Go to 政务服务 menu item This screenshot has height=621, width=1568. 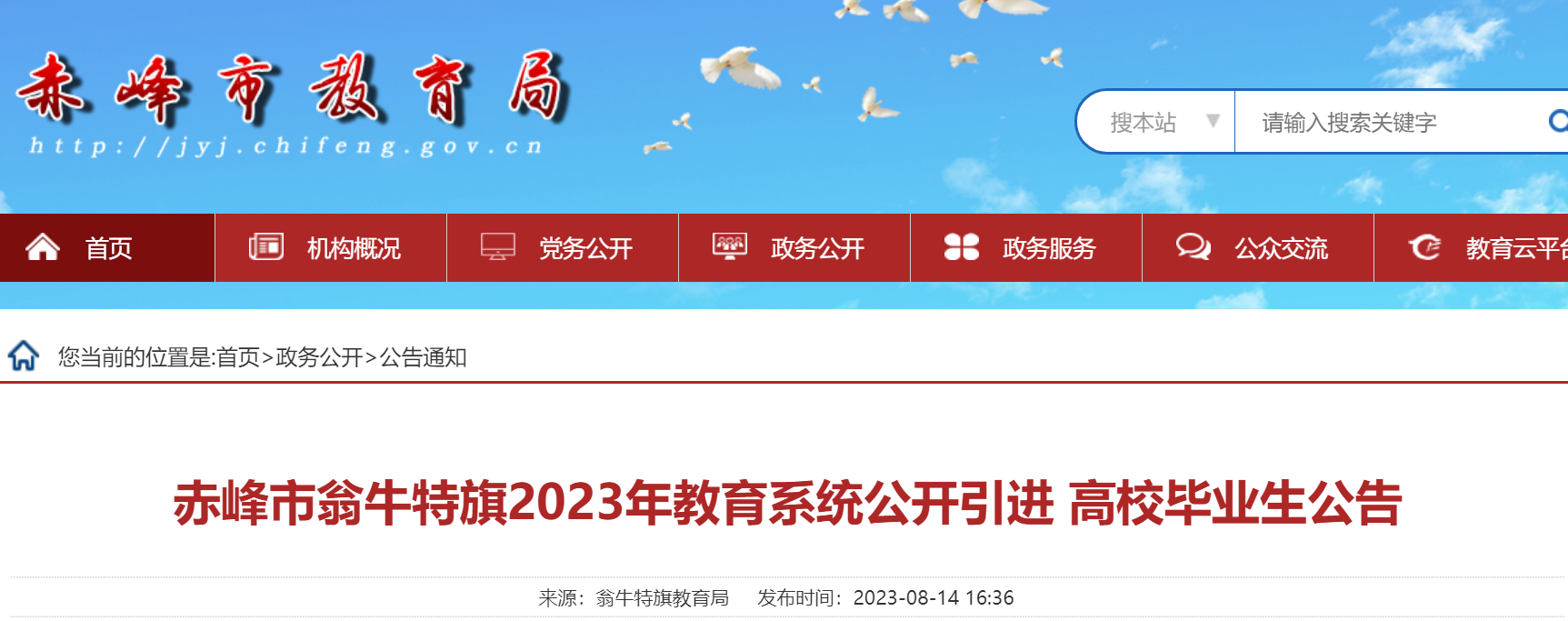[1026, 247]
